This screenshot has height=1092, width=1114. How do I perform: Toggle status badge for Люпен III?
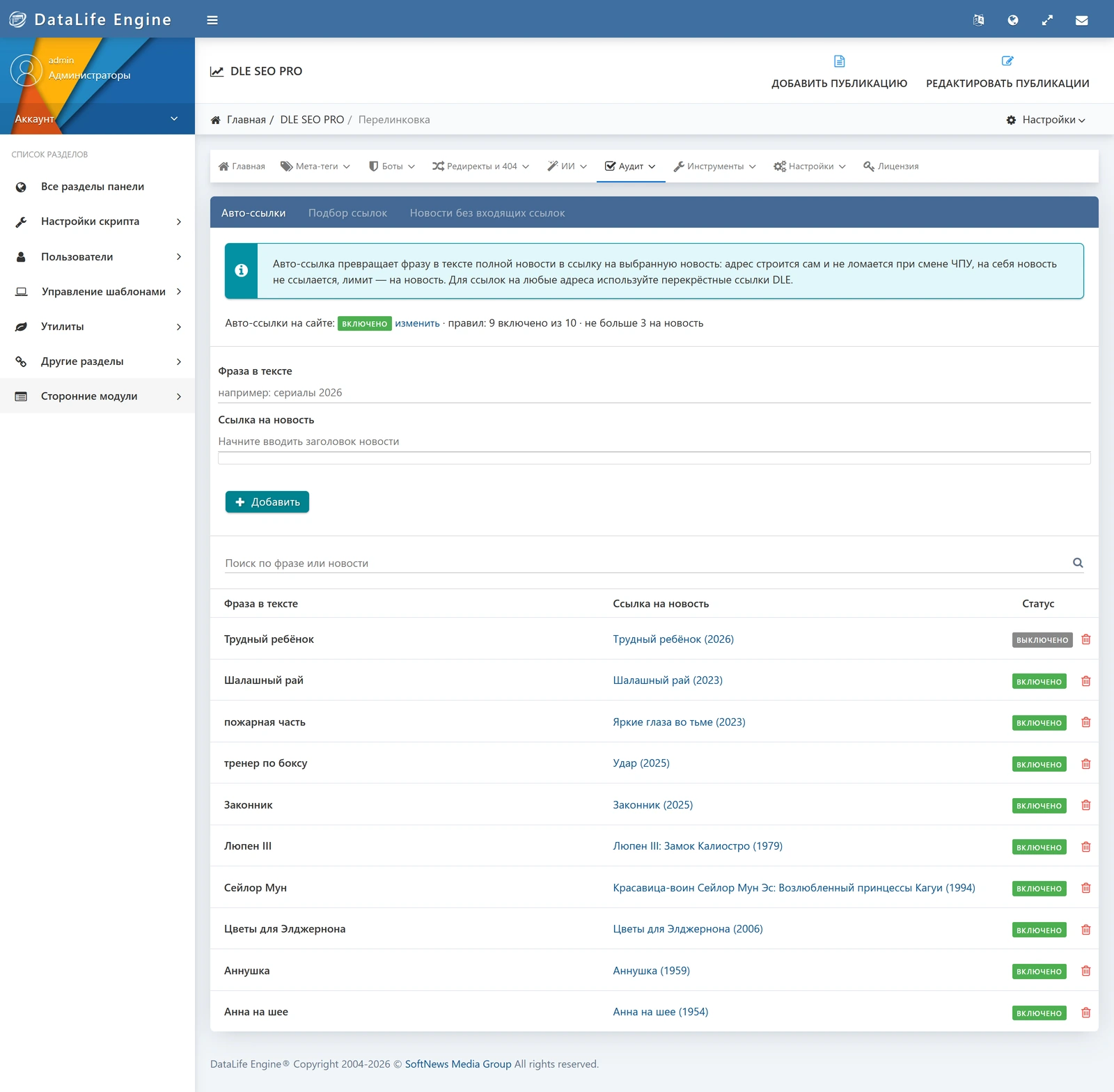[1039, 848]
